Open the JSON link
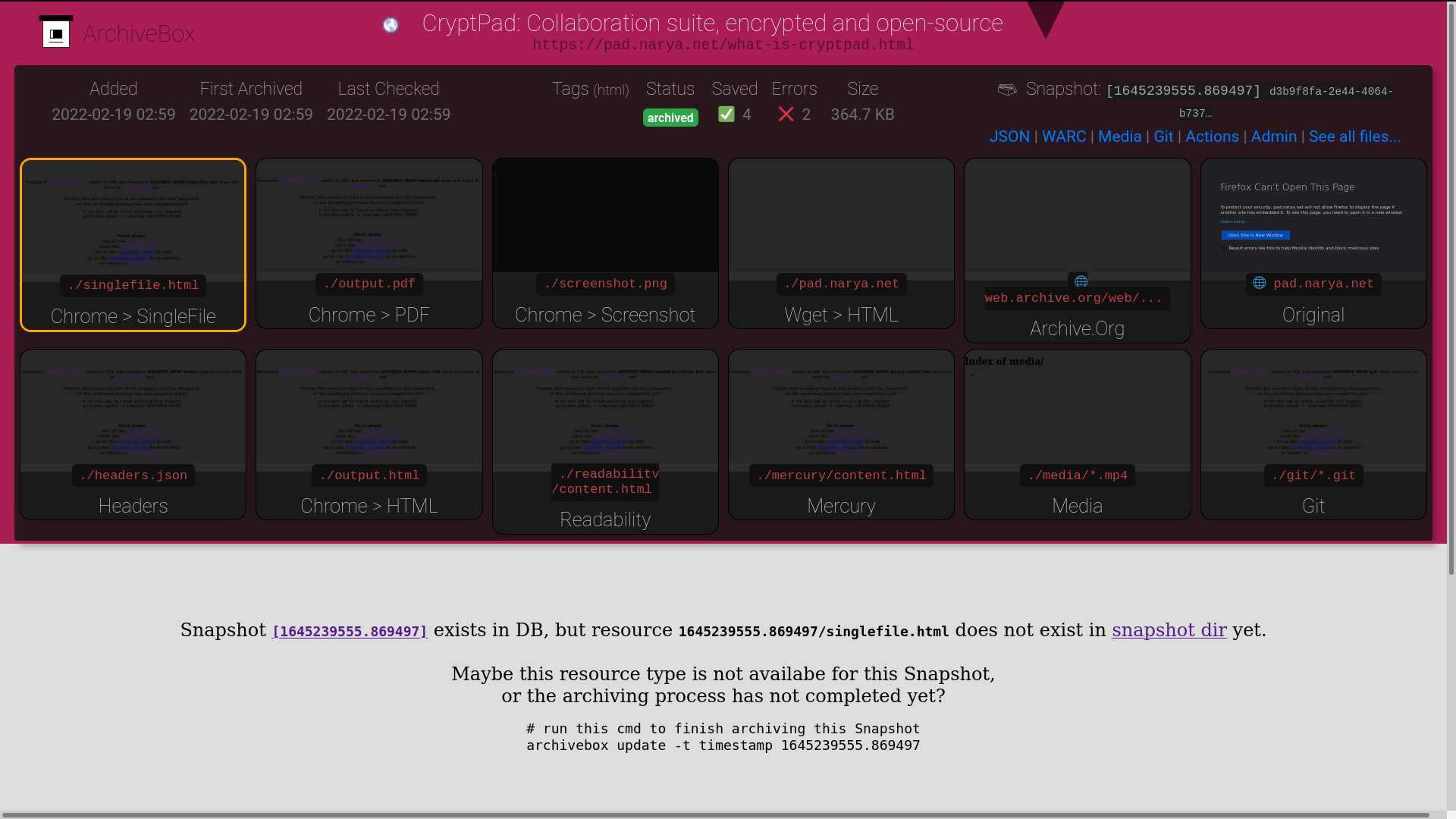Viewport: 1456px width, 819px height. (1009, 136)
